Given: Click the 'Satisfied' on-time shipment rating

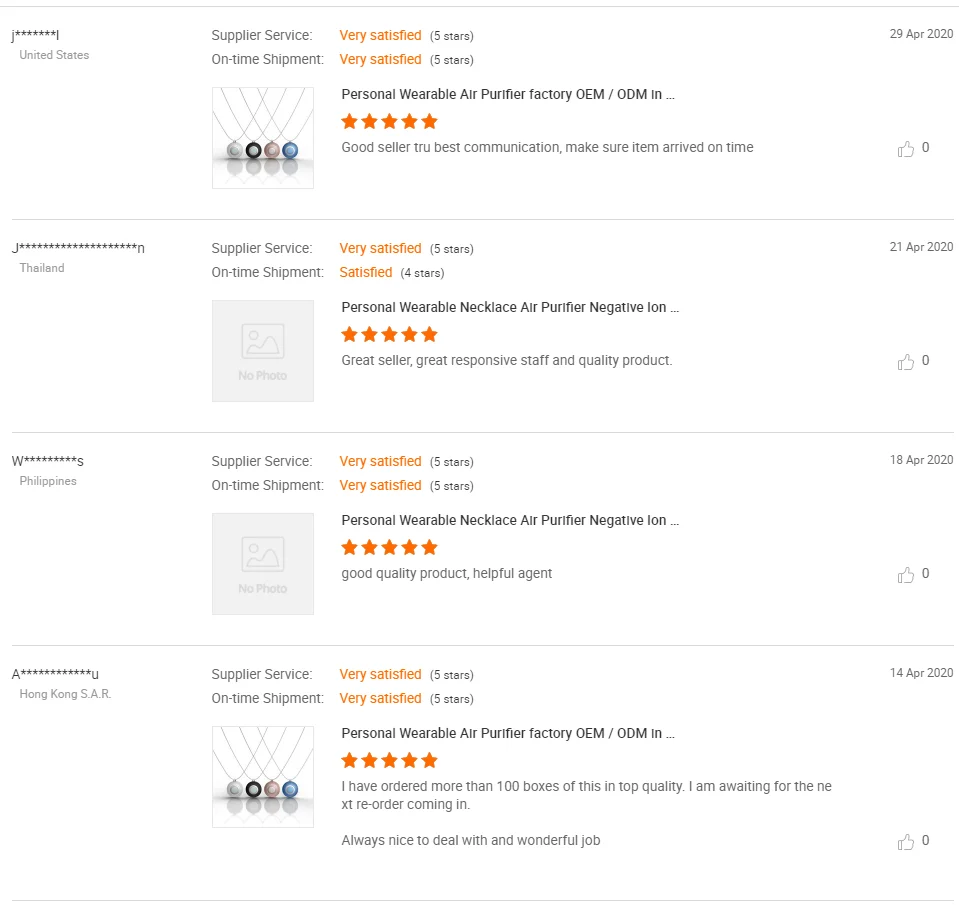Looking at the screenshot, I should click(x=366, y=273).
